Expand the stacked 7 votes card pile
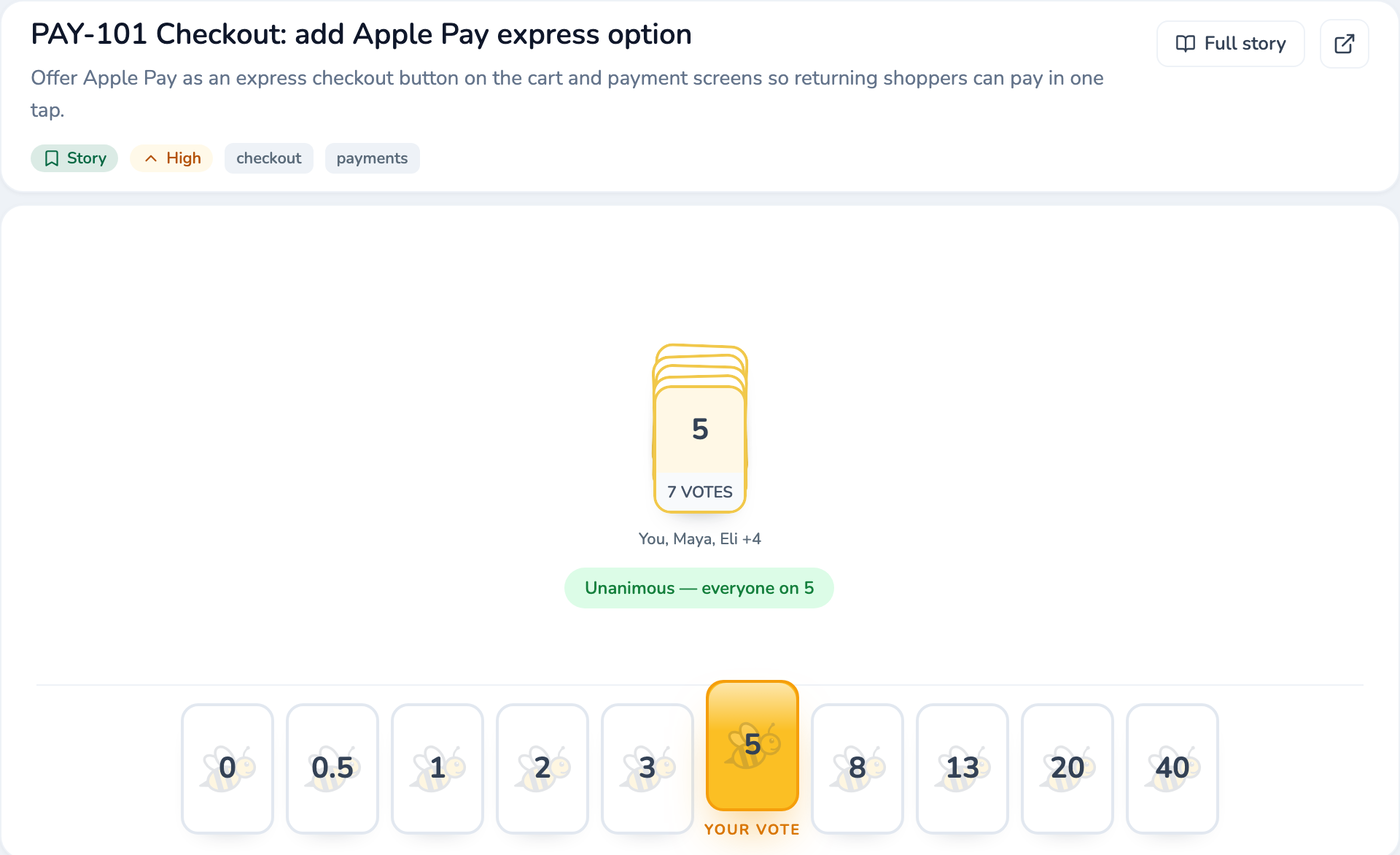 coord(700,428)
